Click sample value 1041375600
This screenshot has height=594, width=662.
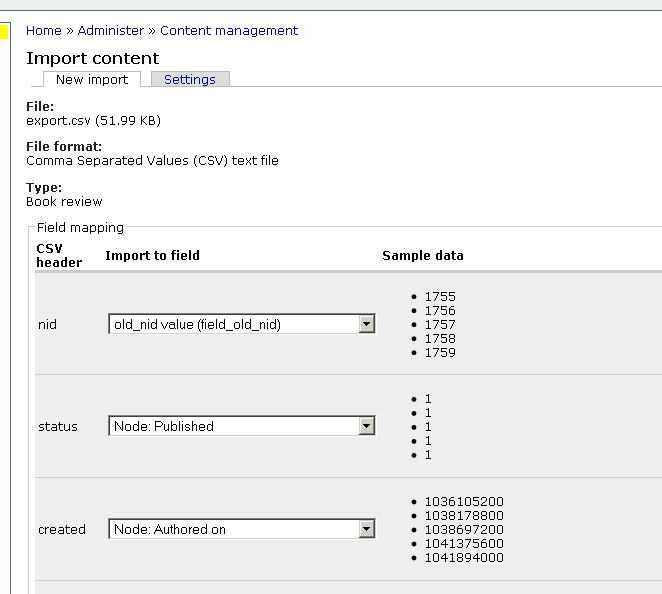click(464, 543)
